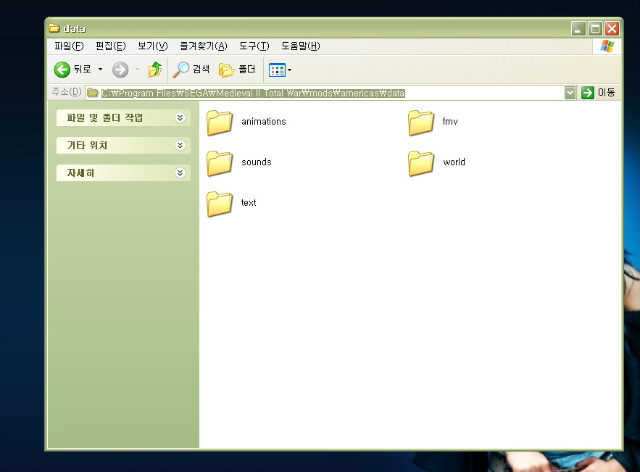Image resolution: width=640 pixels, height=472 pixels.
Task: Click the Forward arrow icon
Action: pos(120,69)
